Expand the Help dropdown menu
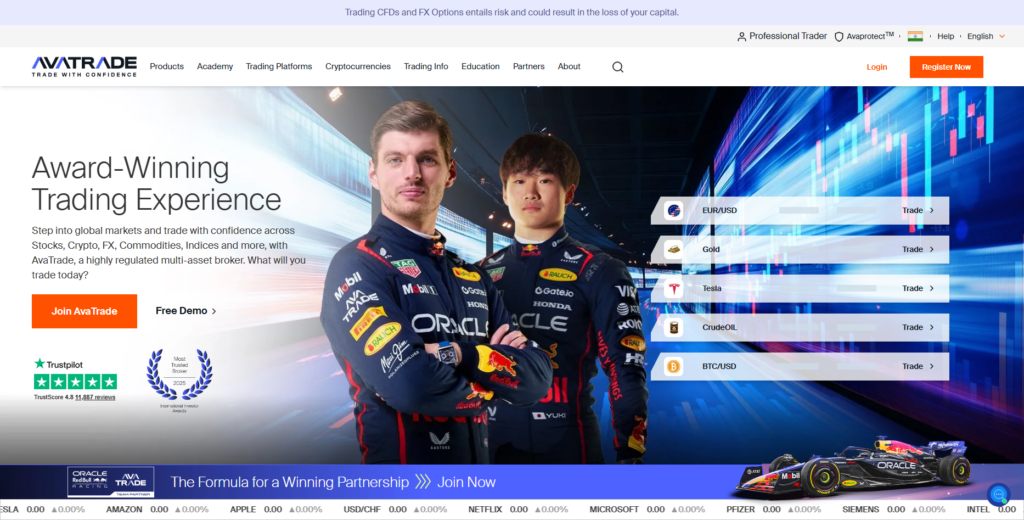The image size is (1024, 520). (945, 36)
